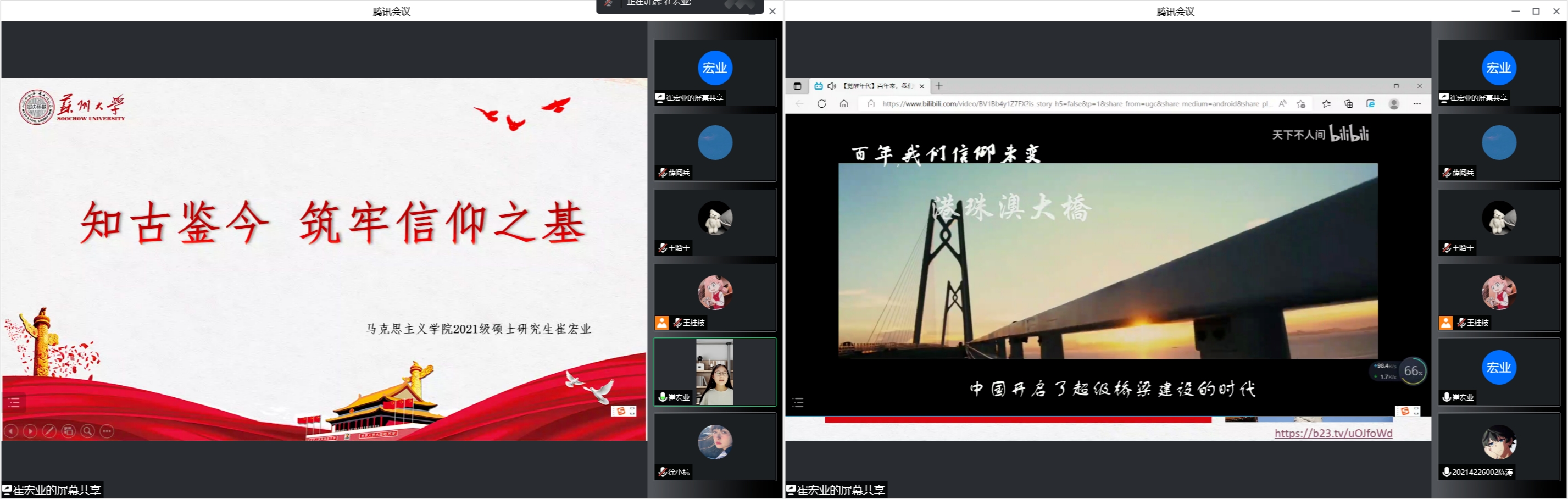Open the b23.tv/uOJfoWd hyperlink
Viewport: 1568px width, 499px height.
pos(1333,433)
